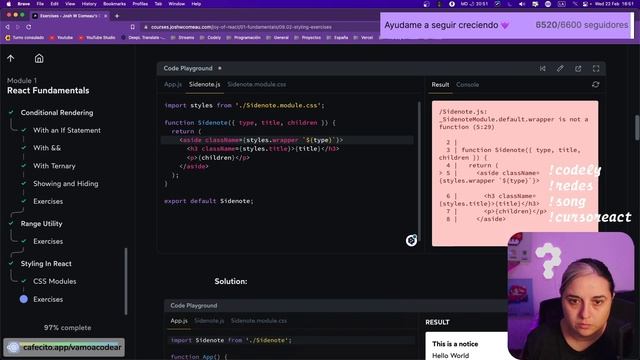Switch to the Result tab
Screen dimensions: 640x360
[x=440, y=84]
